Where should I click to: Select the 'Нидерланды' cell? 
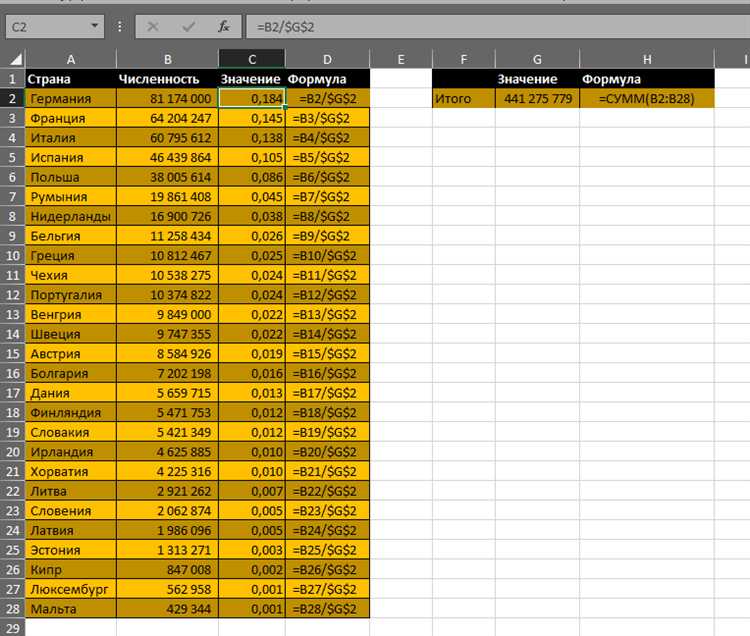71,216
